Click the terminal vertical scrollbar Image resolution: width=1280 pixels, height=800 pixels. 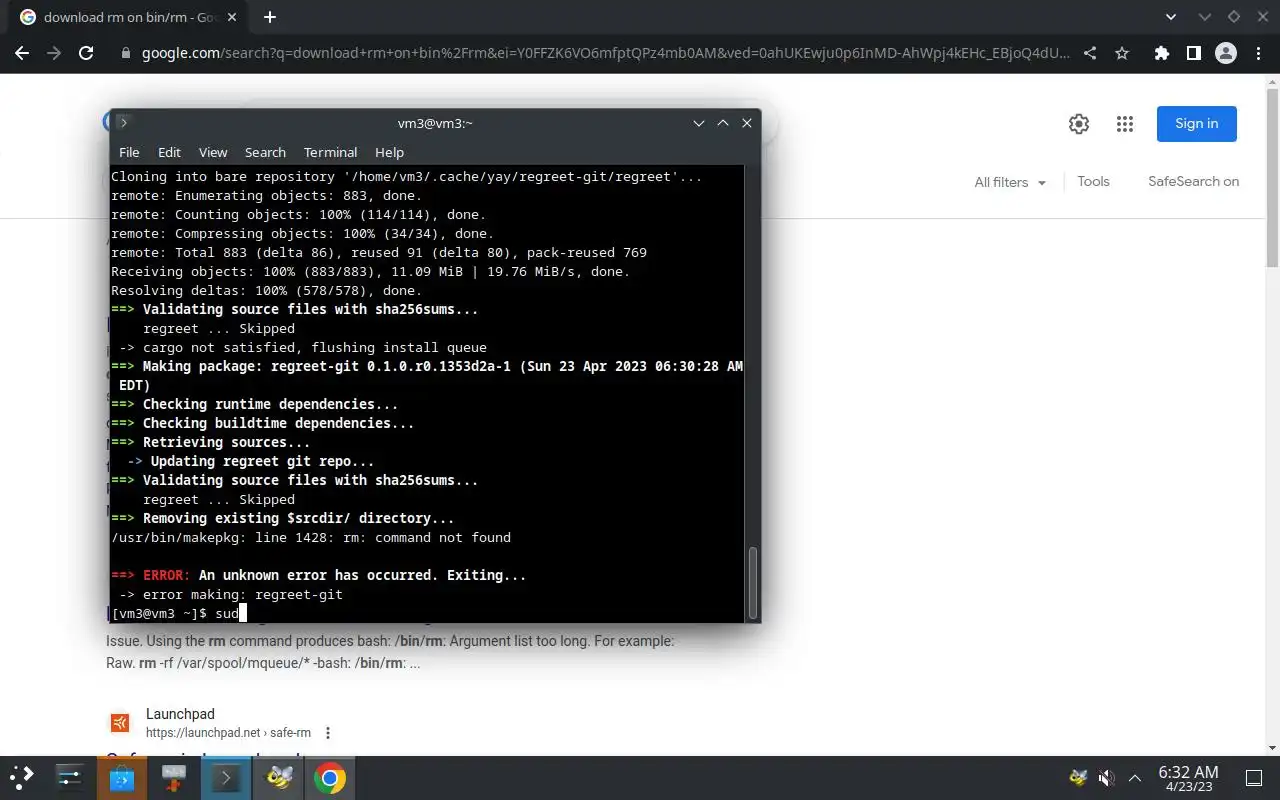(x=753, y=583)
